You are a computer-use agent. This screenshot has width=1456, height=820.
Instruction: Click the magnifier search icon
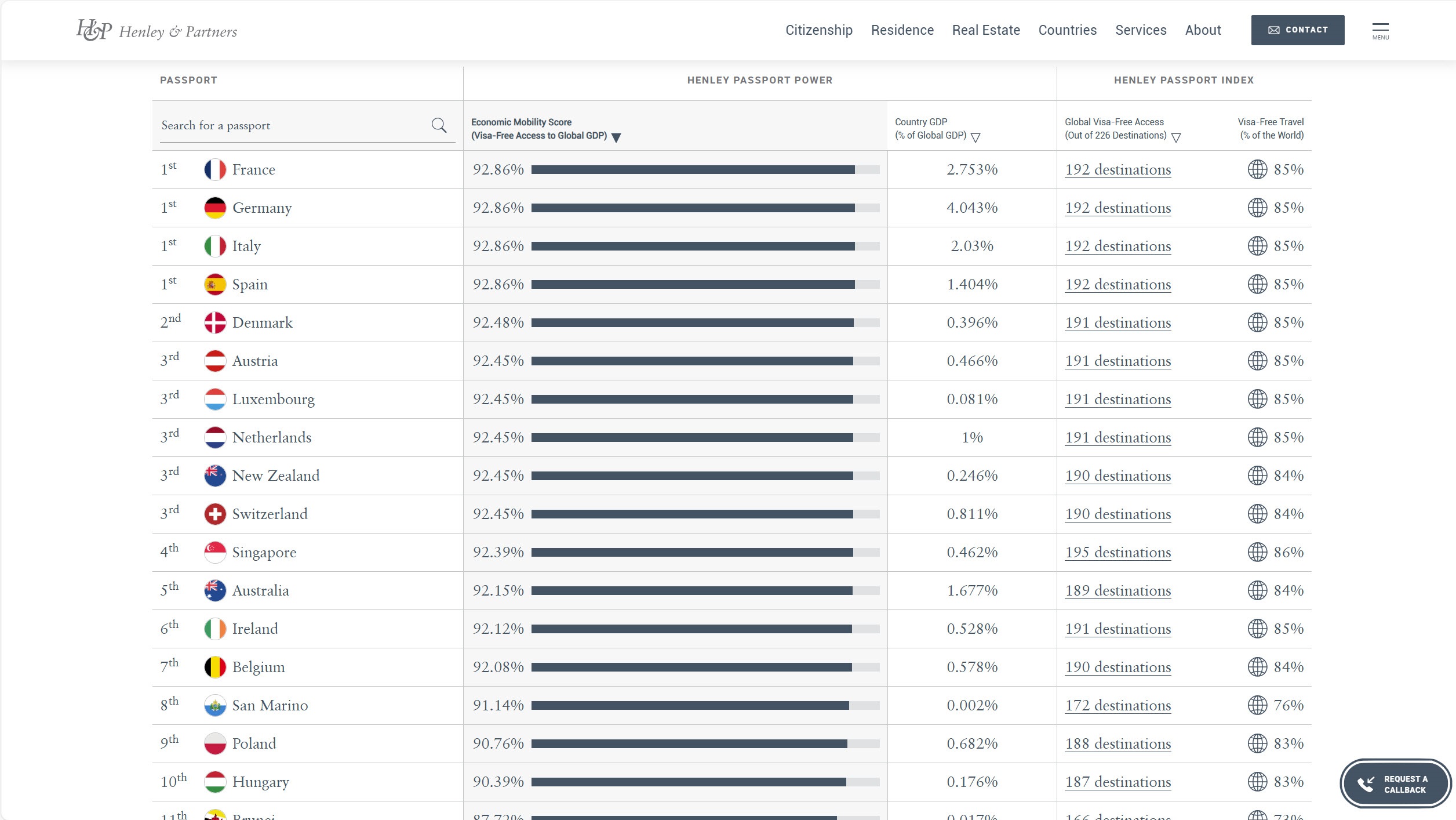[x=439, y=125]
